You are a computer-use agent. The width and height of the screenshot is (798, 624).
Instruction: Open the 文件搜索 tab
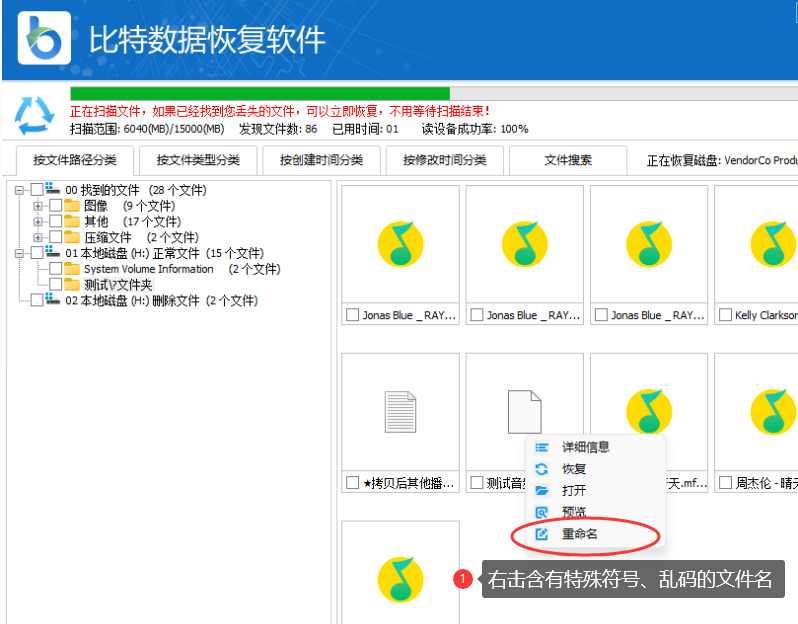point(567,160)
